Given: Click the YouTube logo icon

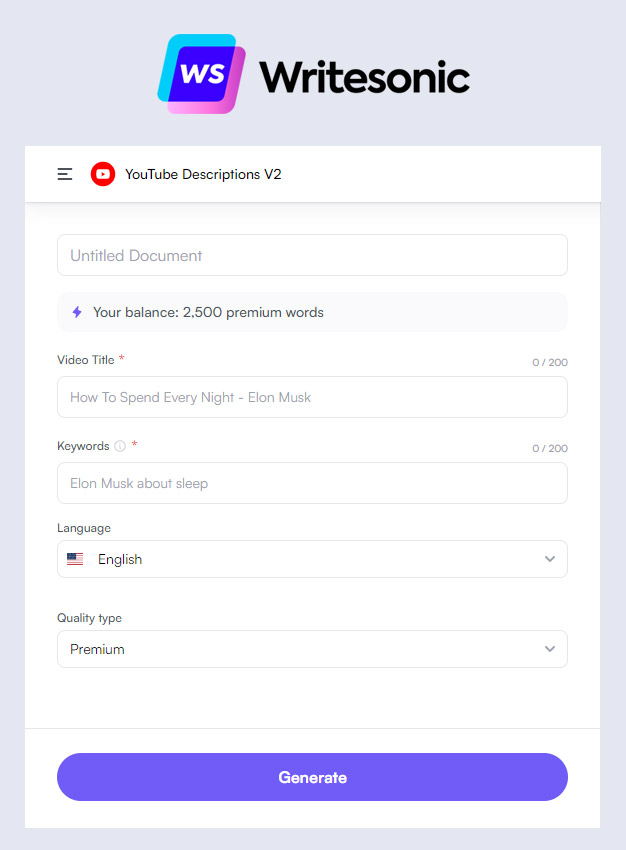Looking at the screenshot, I should click(102, 174).
